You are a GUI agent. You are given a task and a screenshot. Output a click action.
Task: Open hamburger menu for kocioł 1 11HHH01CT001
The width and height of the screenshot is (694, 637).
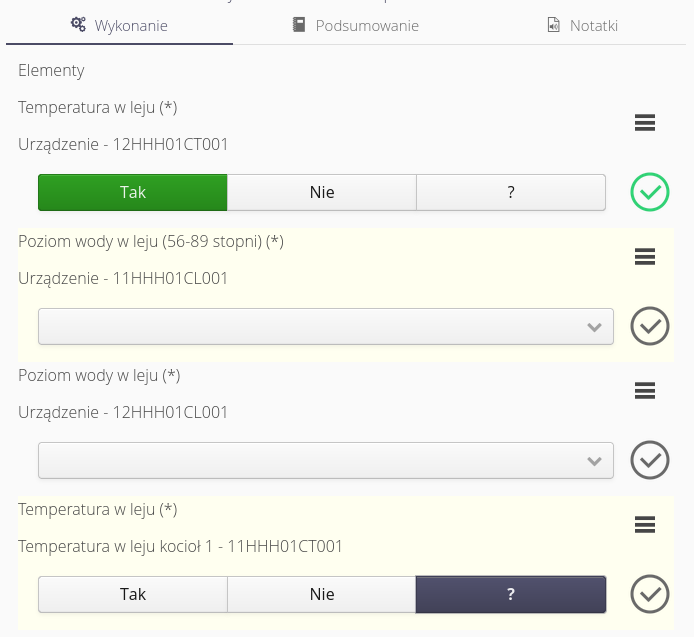(x=645, y=525)
